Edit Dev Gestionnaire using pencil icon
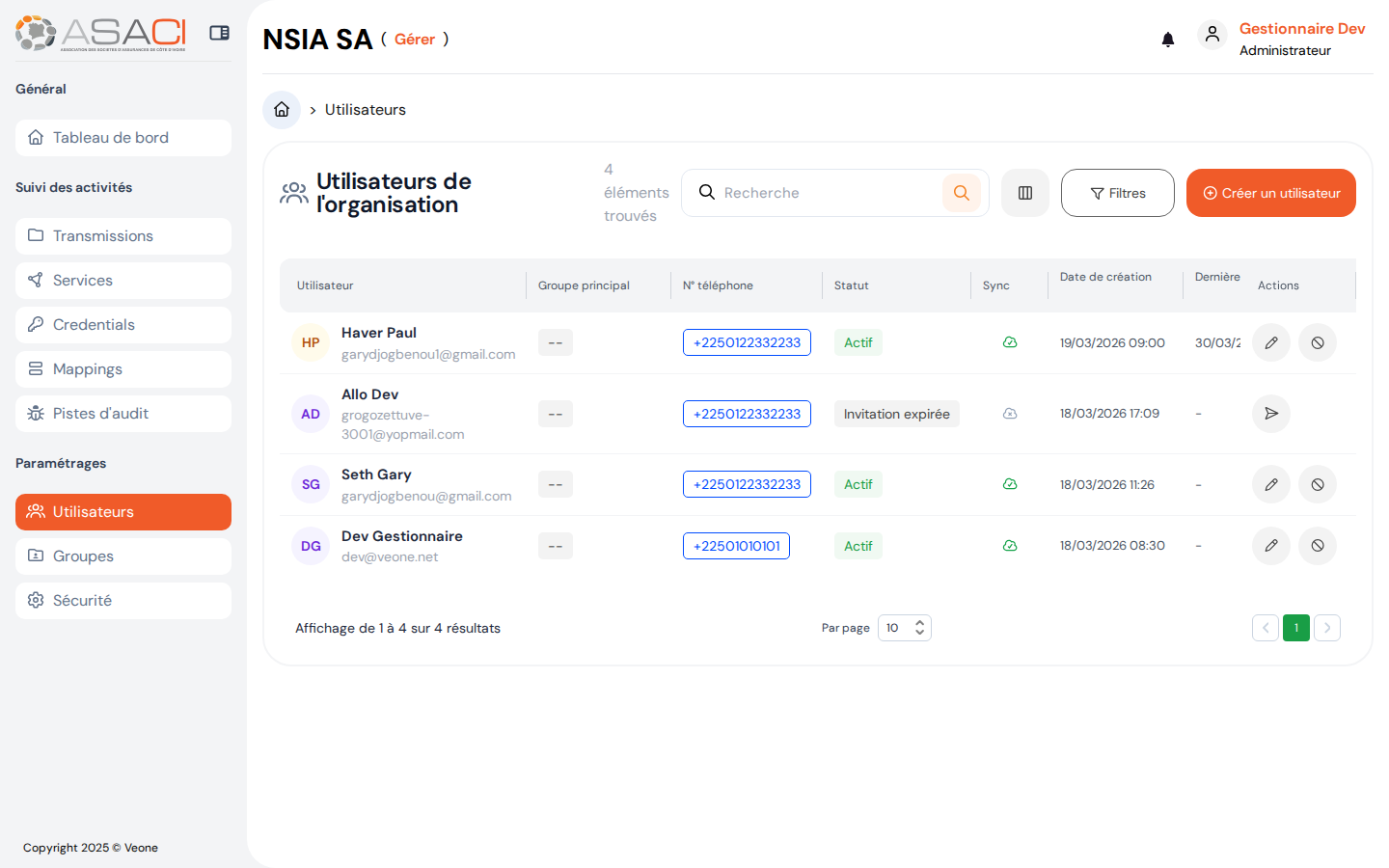 pos(1270,546)
